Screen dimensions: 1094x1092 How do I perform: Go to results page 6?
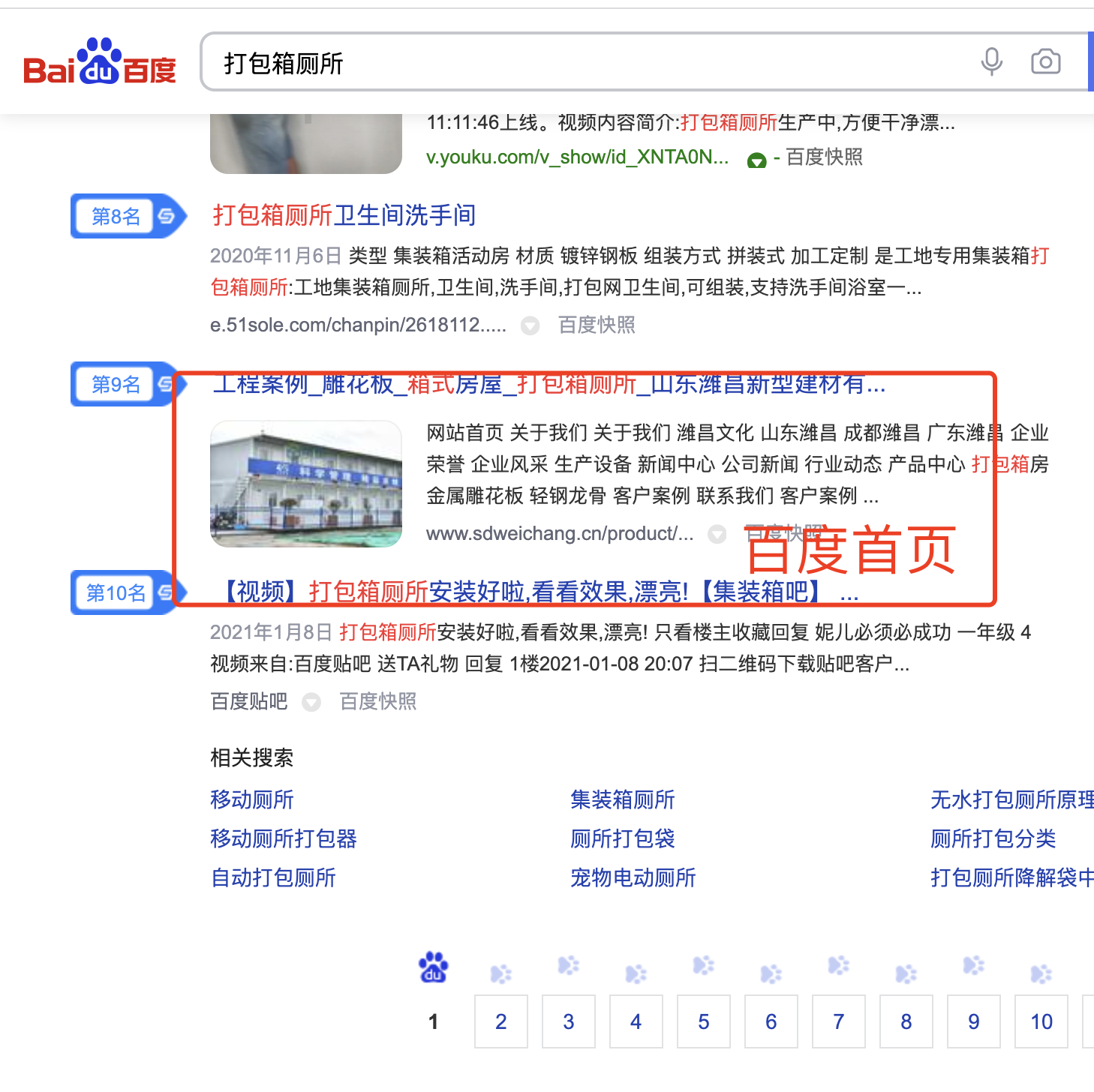coord(771,1021)
